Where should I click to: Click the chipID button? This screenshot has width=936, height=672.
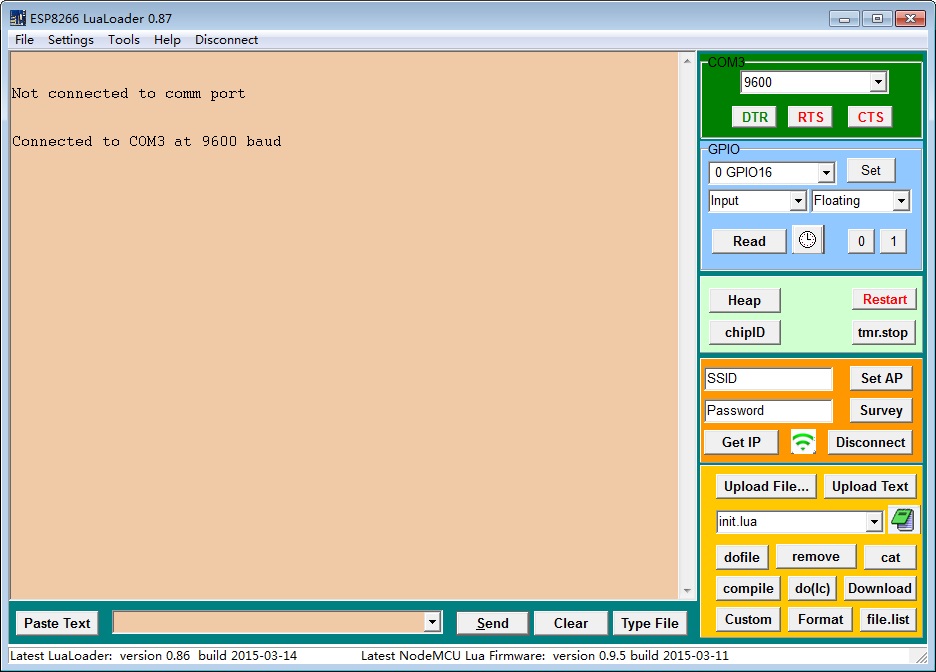[744, 332]
